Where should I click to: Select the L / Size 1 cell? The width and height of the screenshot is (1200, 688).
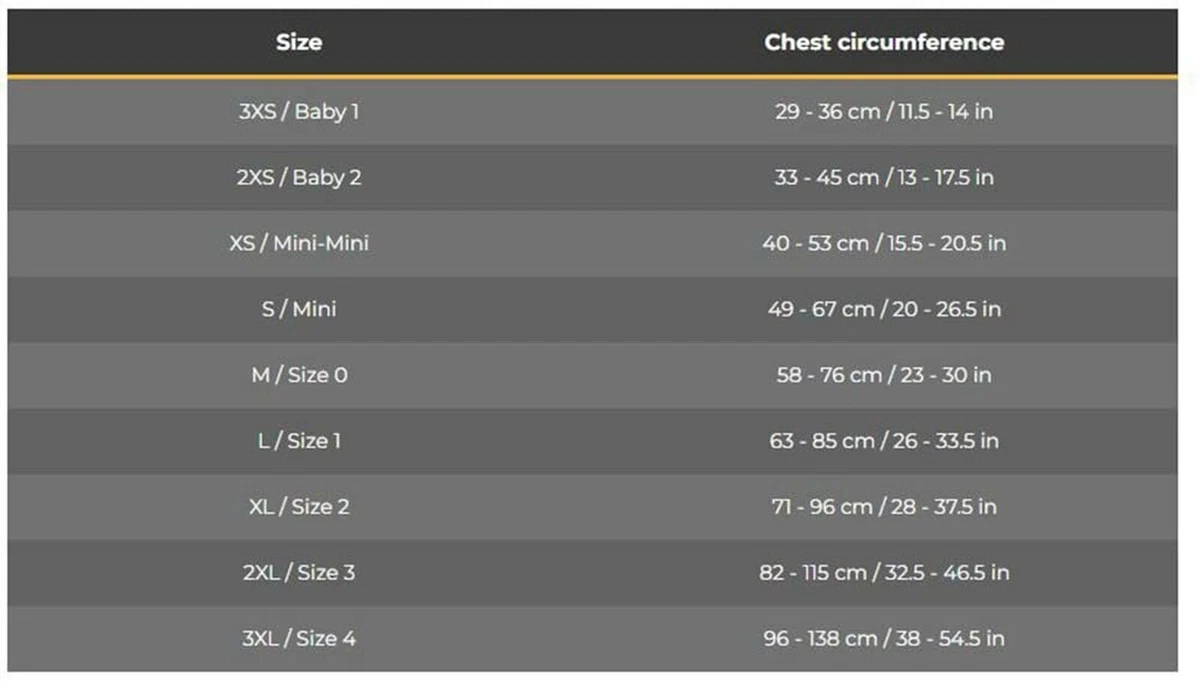pyautogui.click(x=299, y=441)
